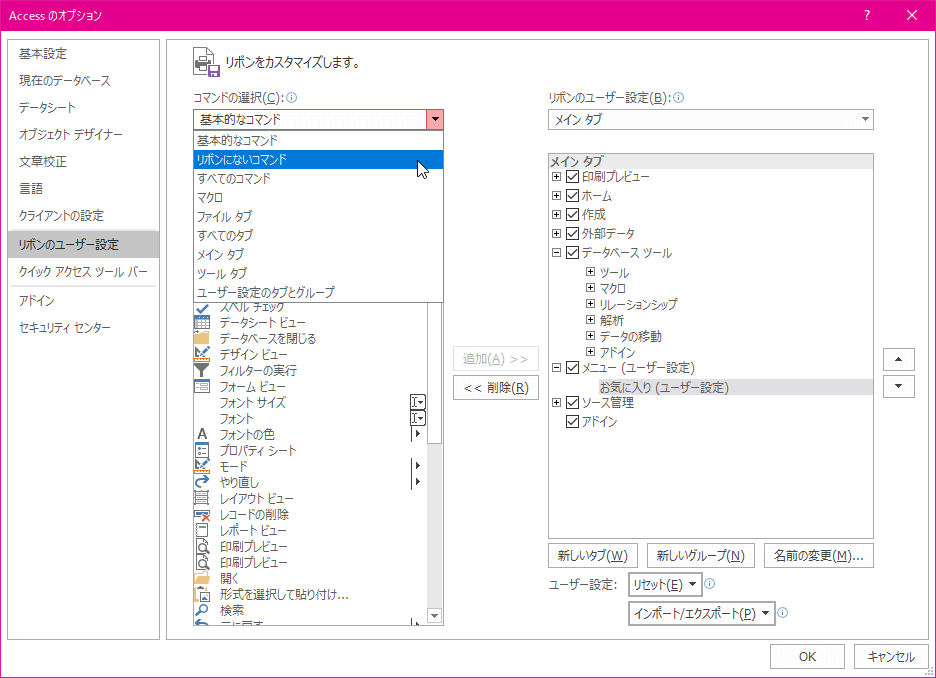Click the 開く folder icon
This screenshot has height=678, width=936.
click(x=202, y=578)
